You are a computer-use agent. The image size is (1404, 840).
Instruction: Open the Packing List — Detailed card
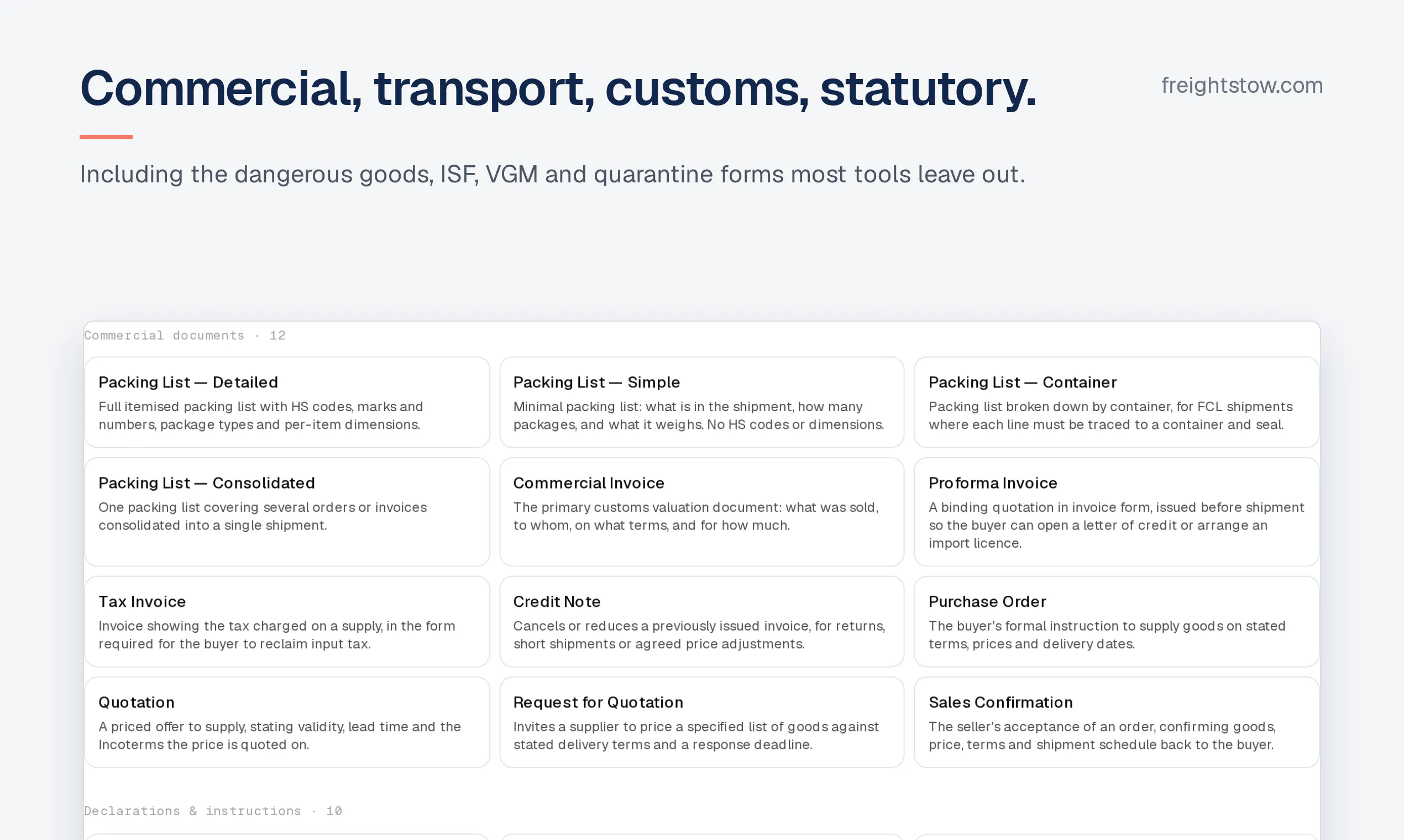point(286,402)
